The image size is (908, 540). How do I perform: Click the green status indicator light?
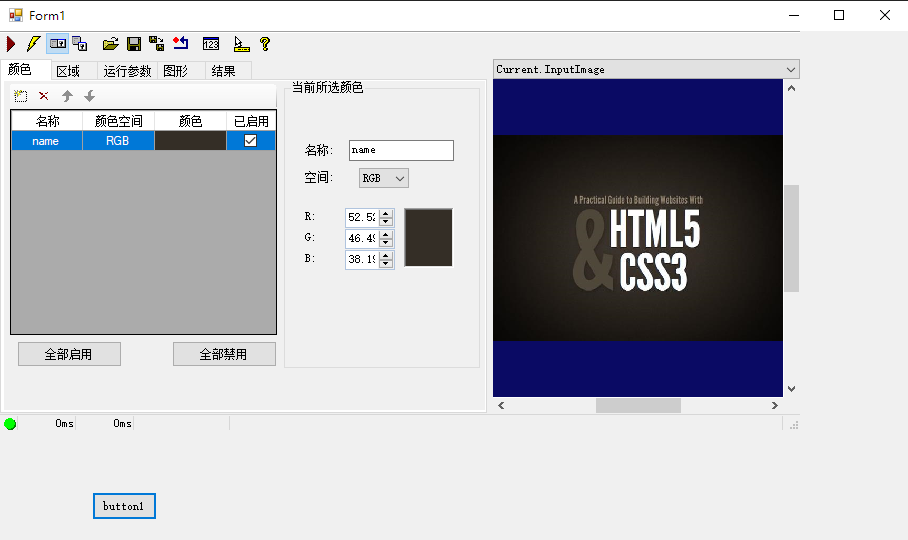pos(10,424)
